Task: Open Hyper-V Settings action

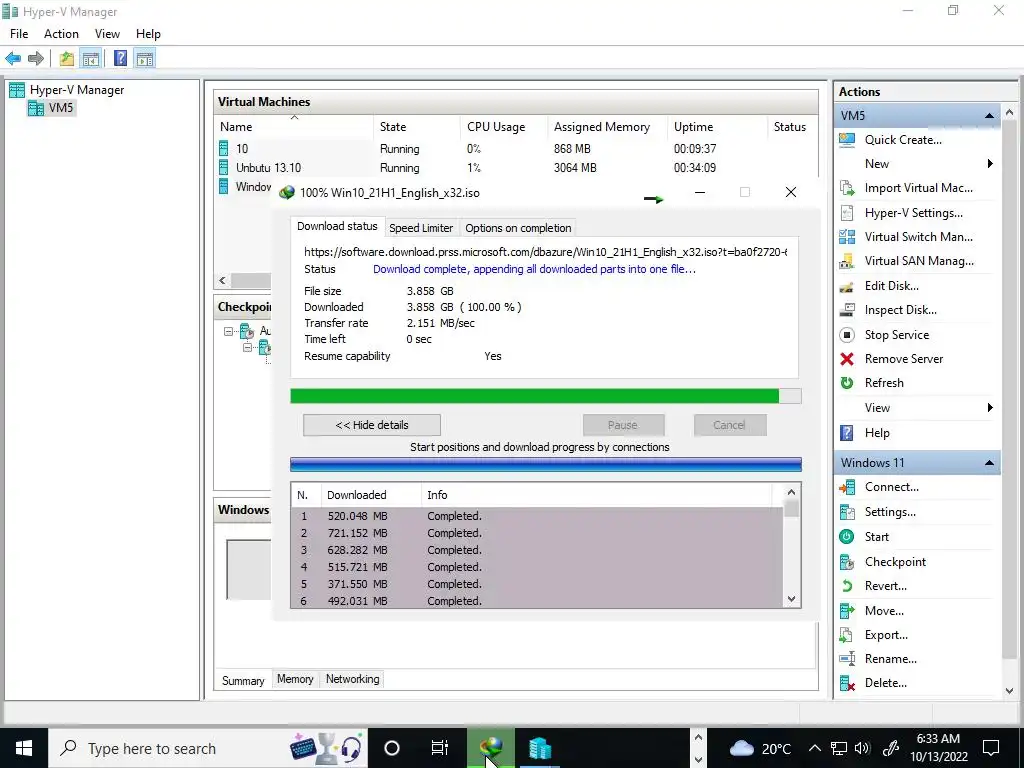Action: [913, 213]
